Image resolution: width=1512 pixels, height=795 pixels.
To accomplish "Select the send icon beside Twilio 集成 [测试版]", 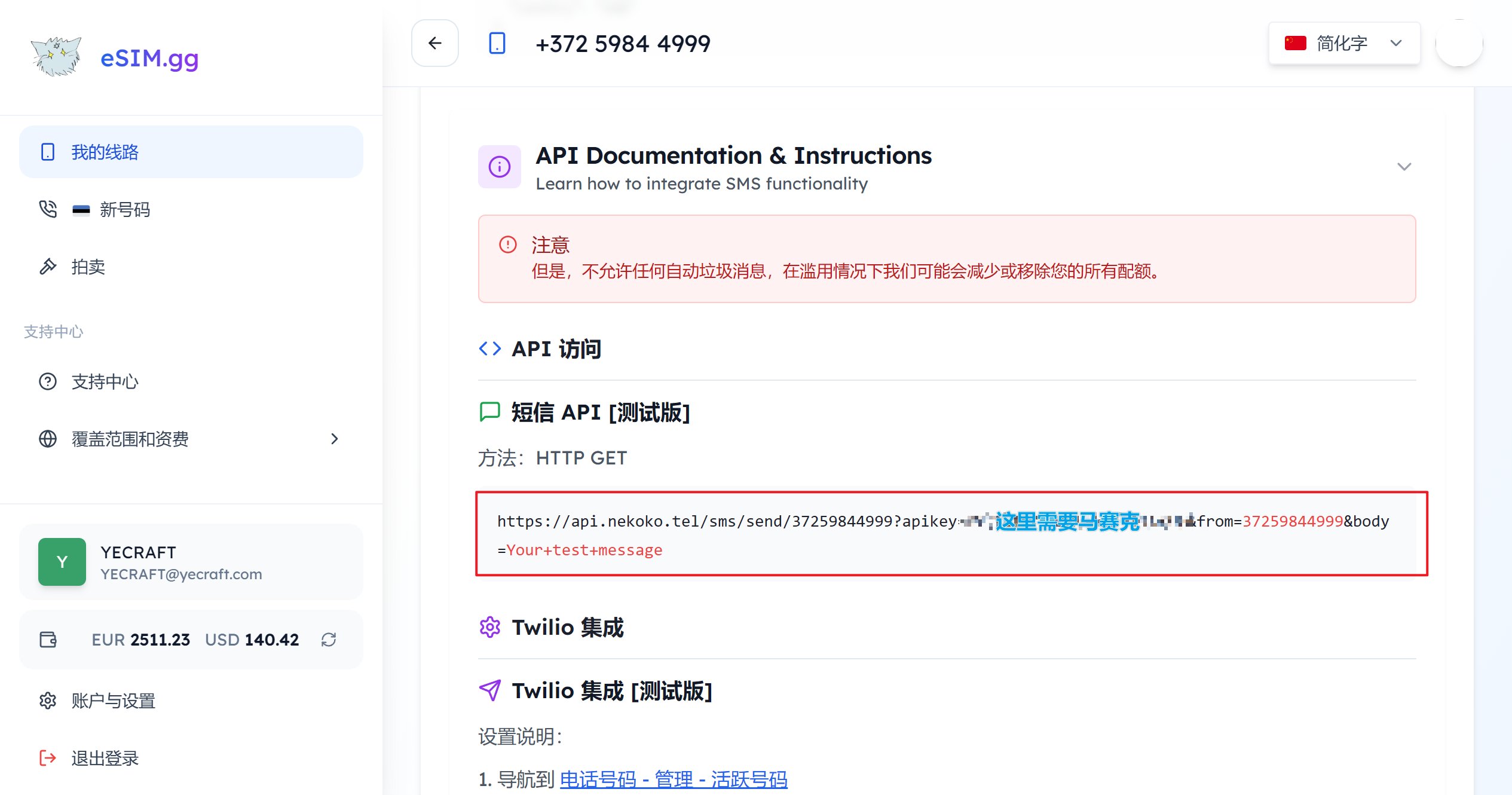I will pos(490,690).
